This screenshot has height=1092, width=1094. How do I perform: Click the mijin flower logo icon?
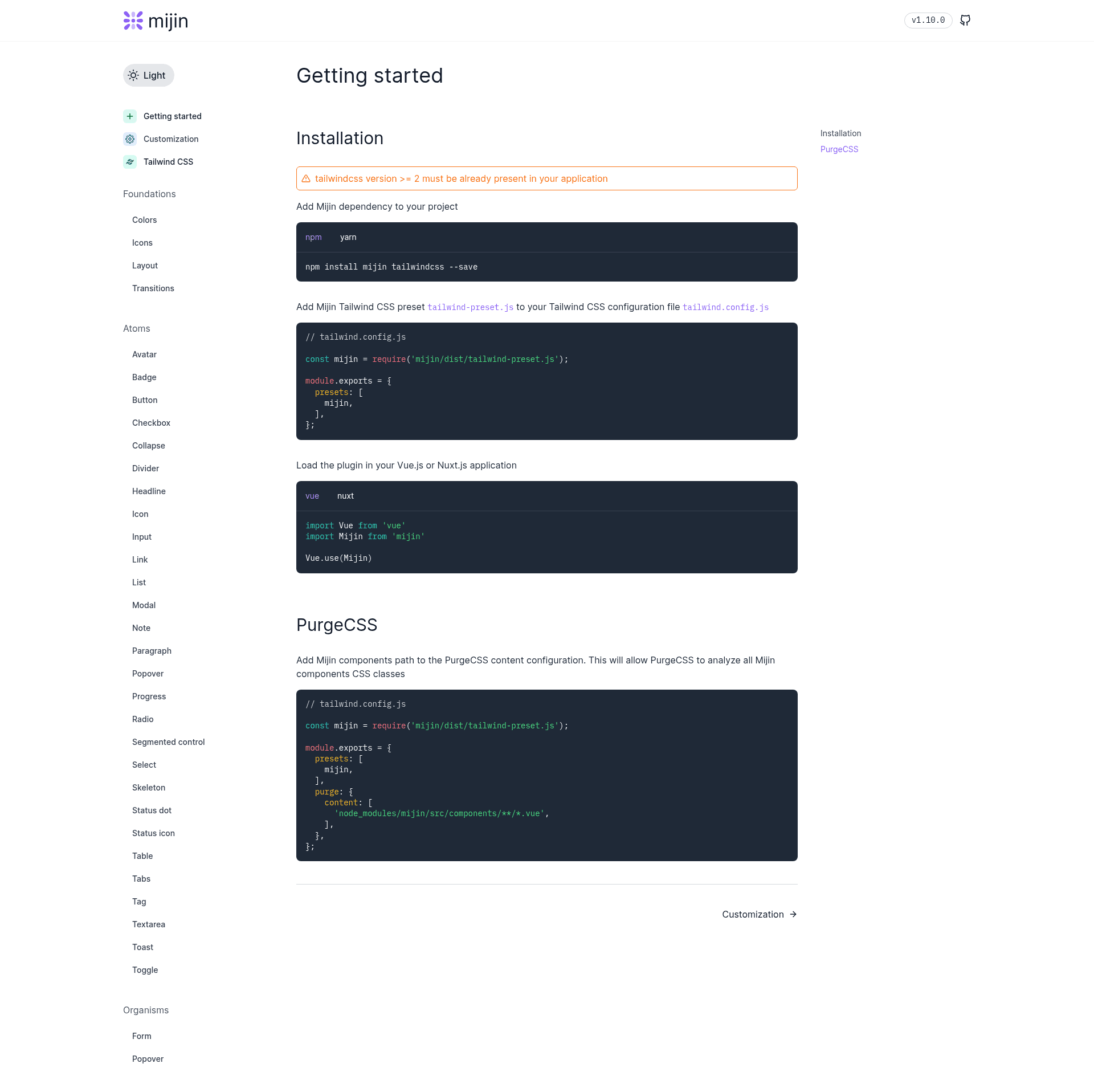[133, 21]
